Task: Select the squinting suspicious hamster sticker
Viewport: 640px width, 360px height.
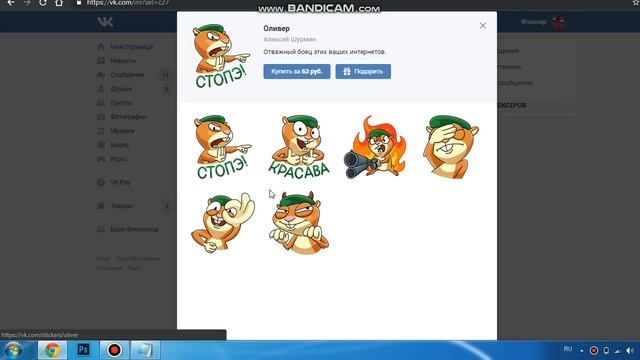Action: pos(299,223)
